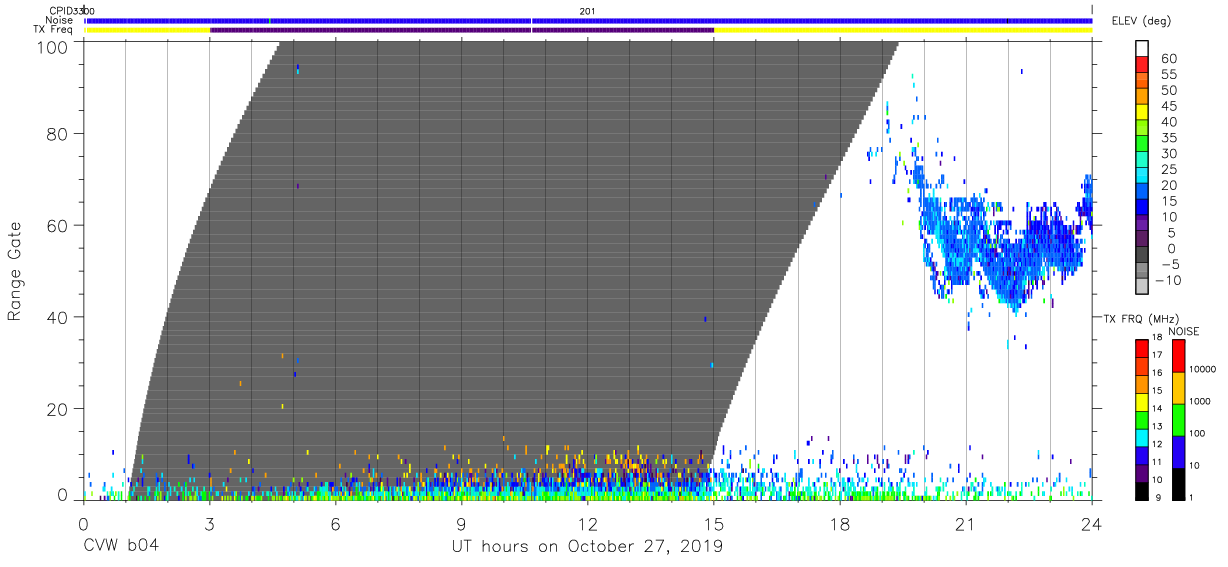Click the 'Noise' row label at top left

61,20
